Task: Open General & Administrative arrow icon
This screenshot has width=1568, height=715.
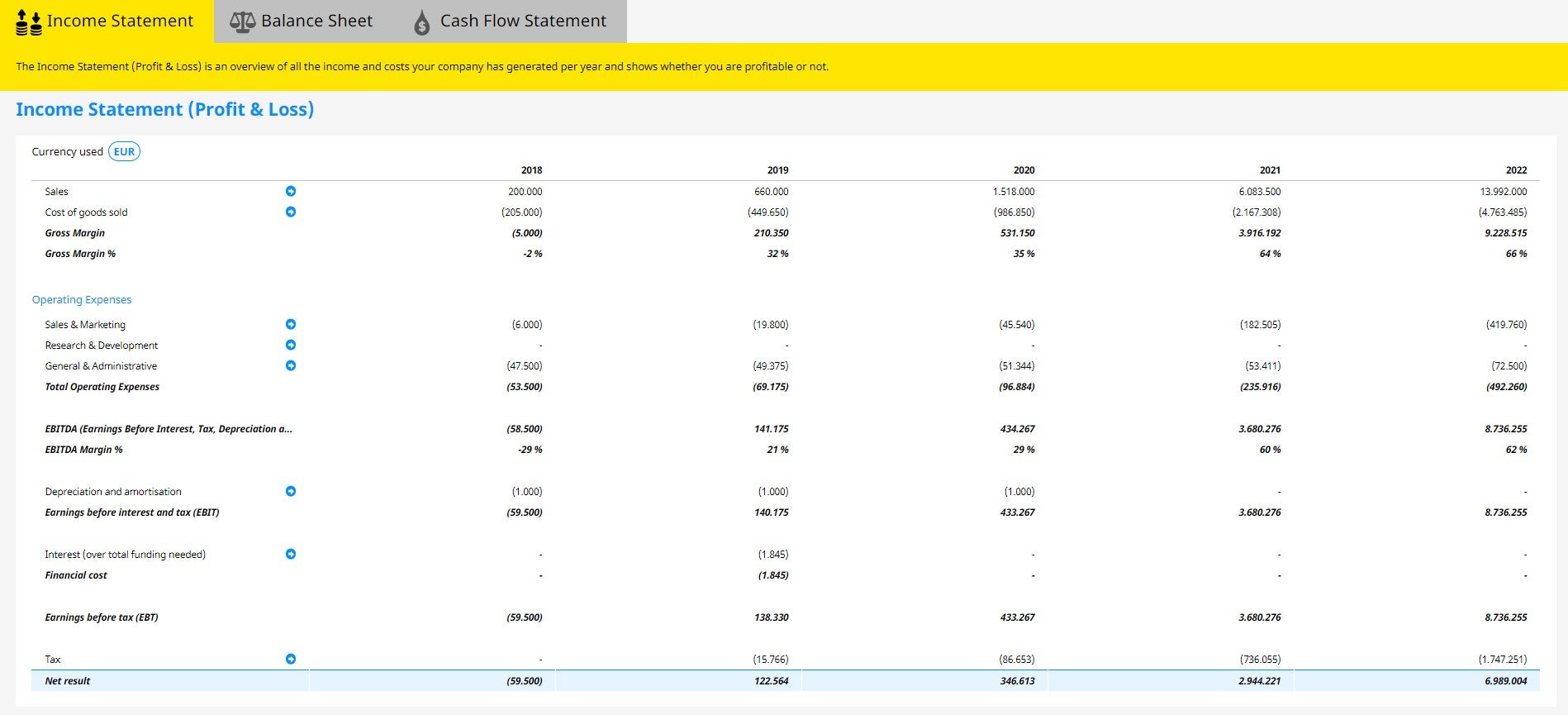Action: click(291, 365)
